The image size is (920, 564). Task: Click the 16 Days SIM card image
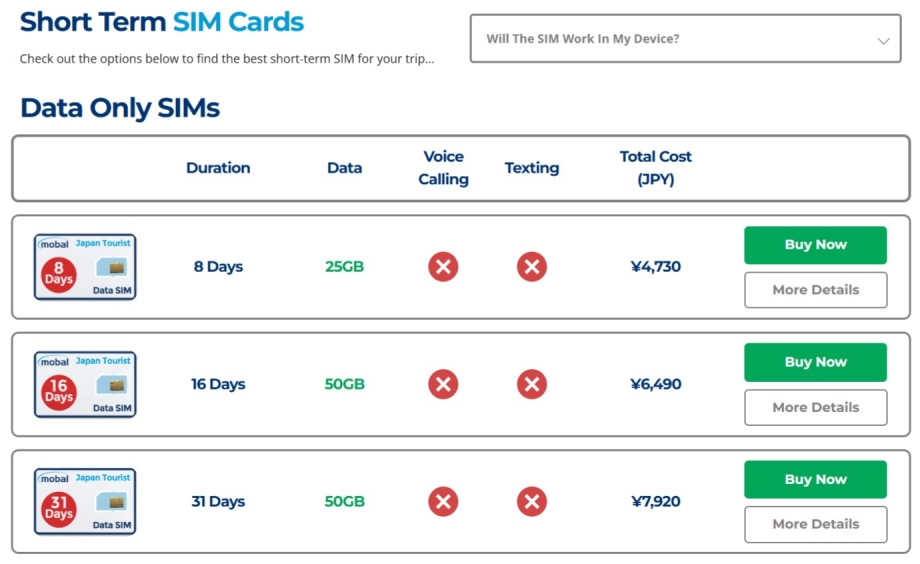click(85, 384)
